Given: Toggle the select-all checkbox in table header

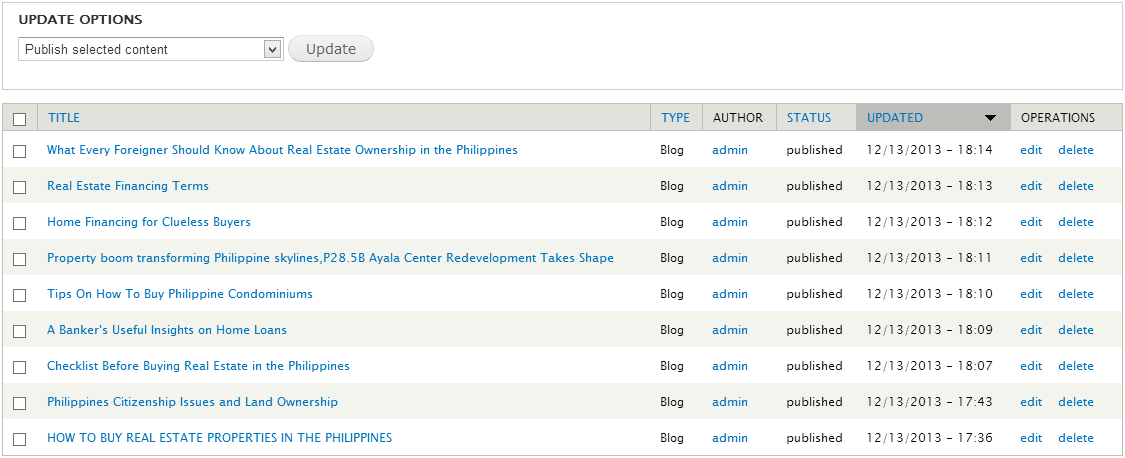Looking at the screenshot, I should coord(20,119).
